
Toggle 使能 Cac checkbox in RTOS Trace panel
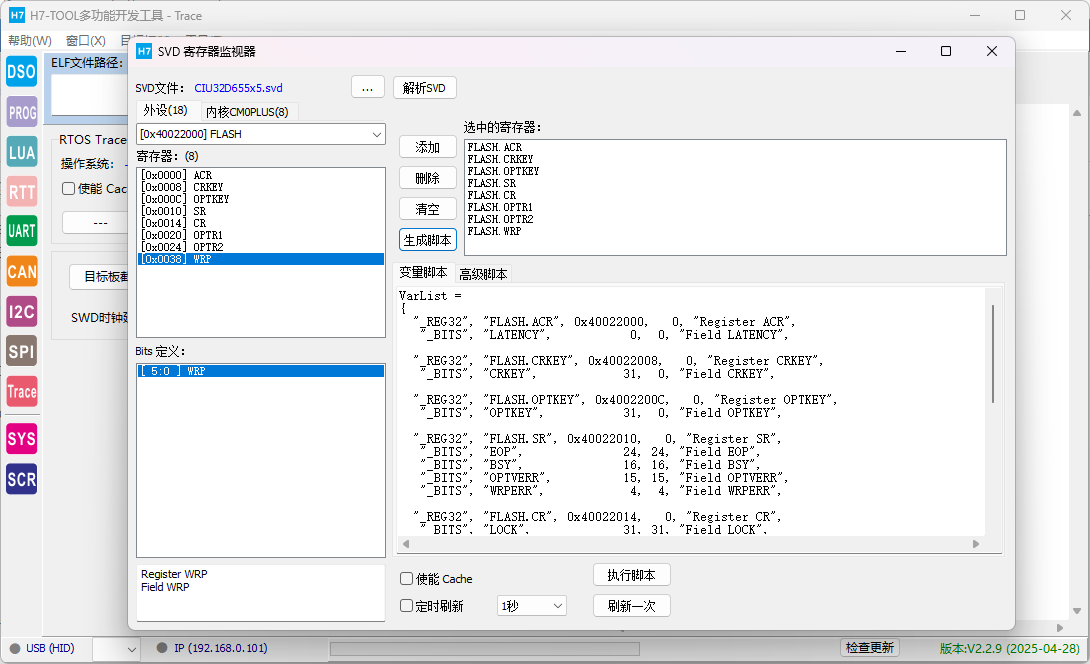pos(68,188)
